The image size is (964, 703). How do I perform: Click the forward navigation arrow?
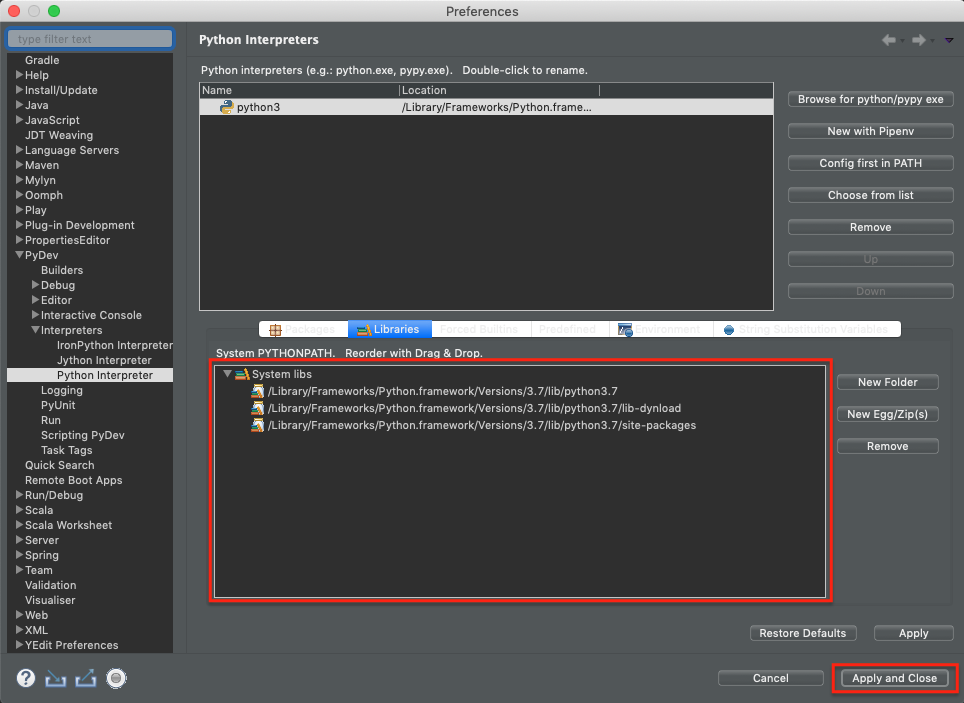pos(919,40)
